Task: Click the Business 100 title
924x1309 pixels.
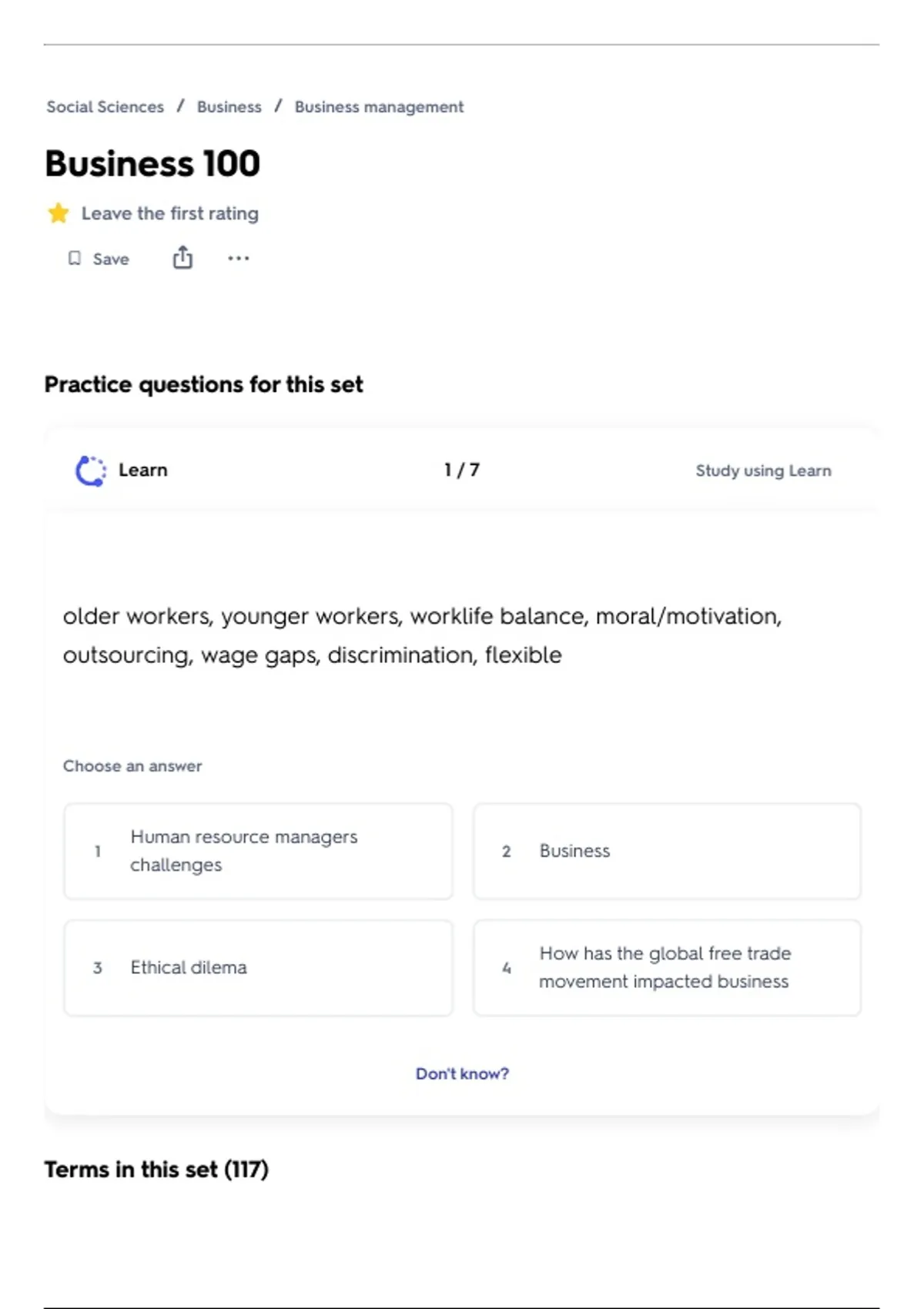Action: click(x=152, y=164)
